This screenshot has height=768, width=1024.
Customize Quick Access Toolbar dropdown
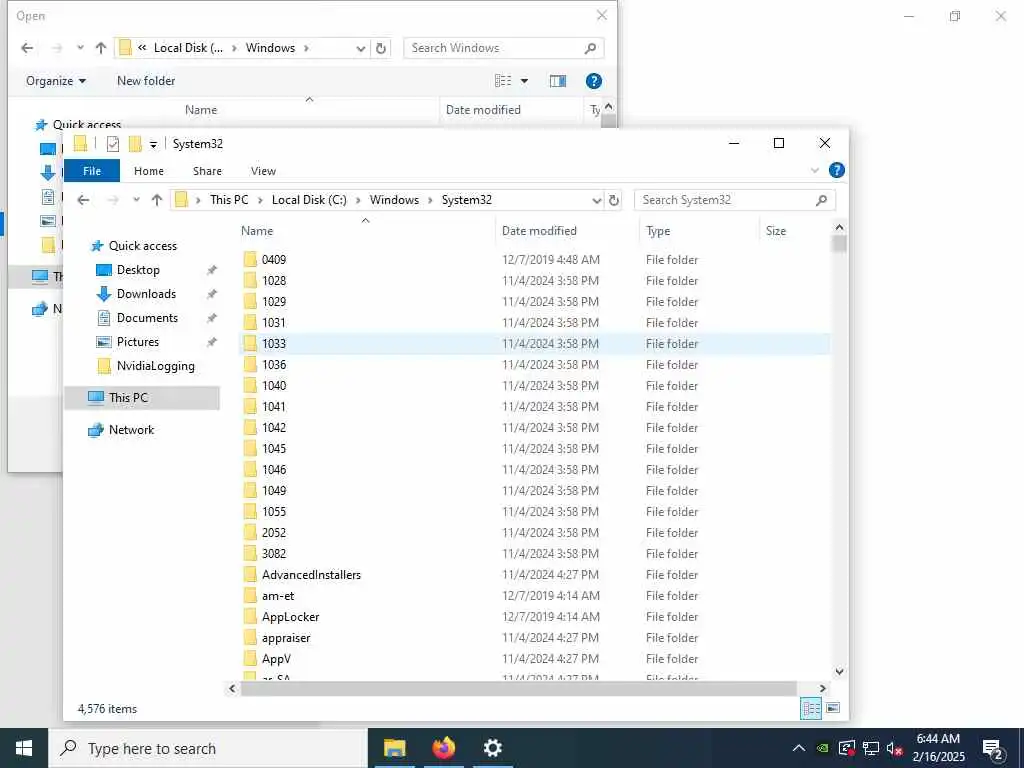153,144
